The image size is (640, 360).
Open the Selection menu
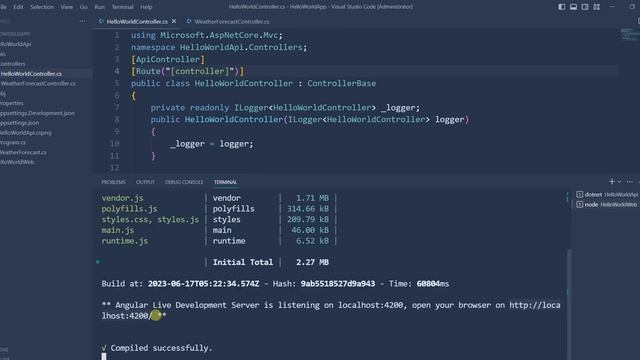[42, 7]
